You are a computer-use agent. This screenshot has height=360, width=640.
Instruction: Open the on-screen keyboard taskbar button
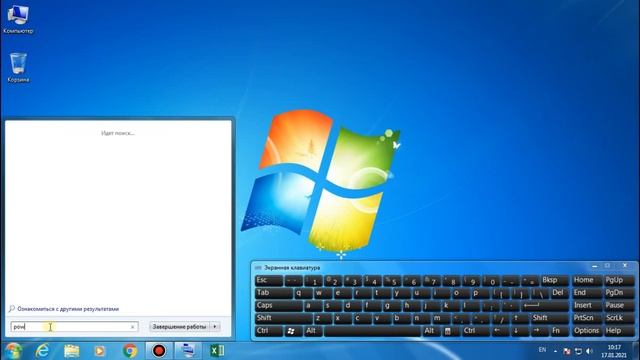click(x=188, y=351)
